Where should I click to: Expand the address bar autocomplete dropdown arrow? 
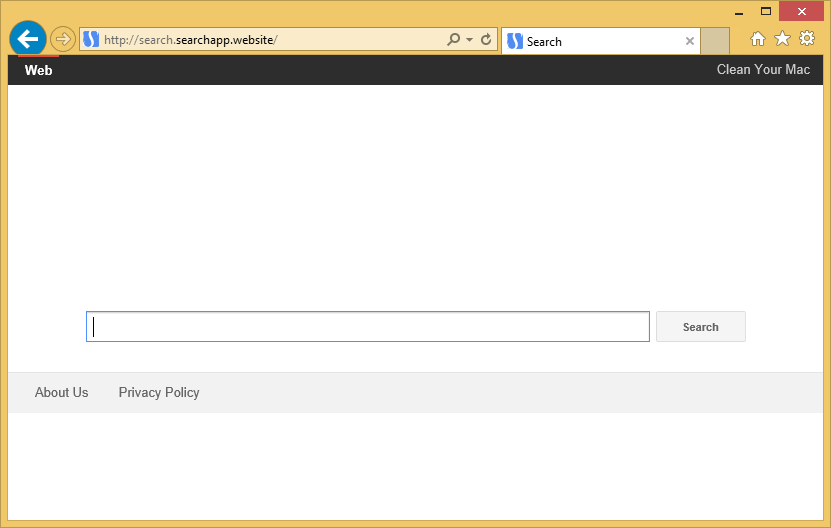pos(469,40)
